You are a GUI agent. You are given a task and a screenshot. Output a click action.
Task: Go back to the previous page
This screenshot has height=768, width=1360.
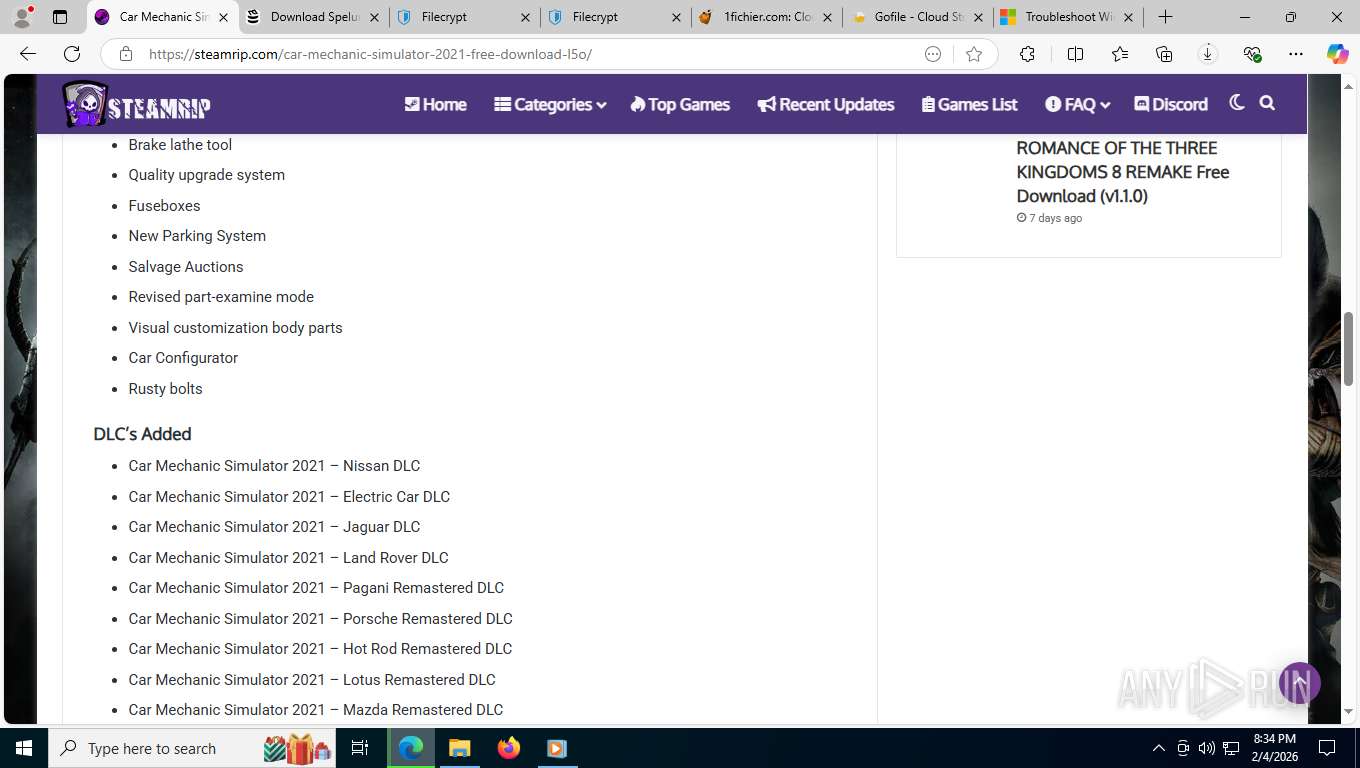coord(28,54)
